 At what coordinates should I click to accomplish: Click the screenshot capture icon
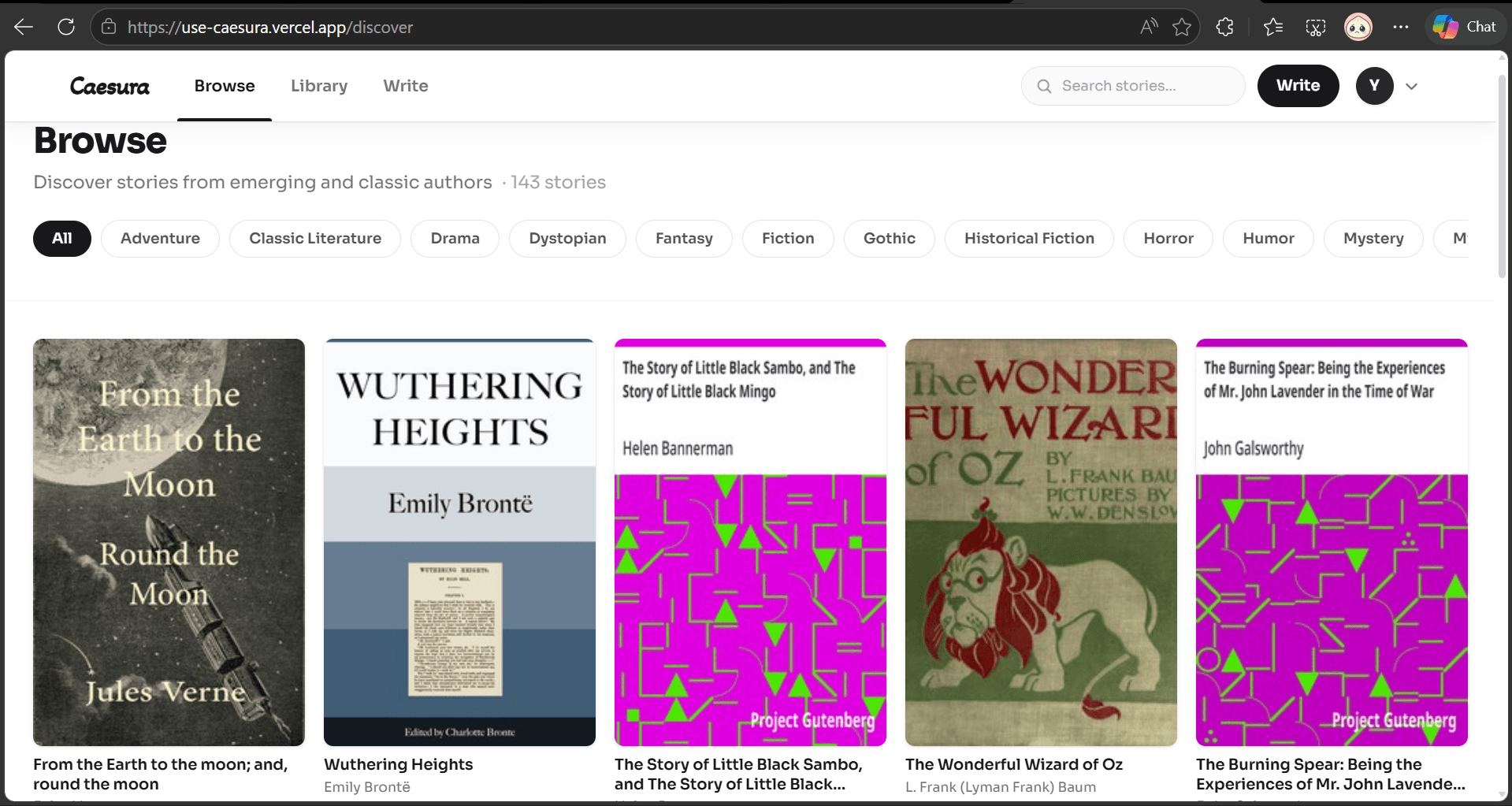1316,27
